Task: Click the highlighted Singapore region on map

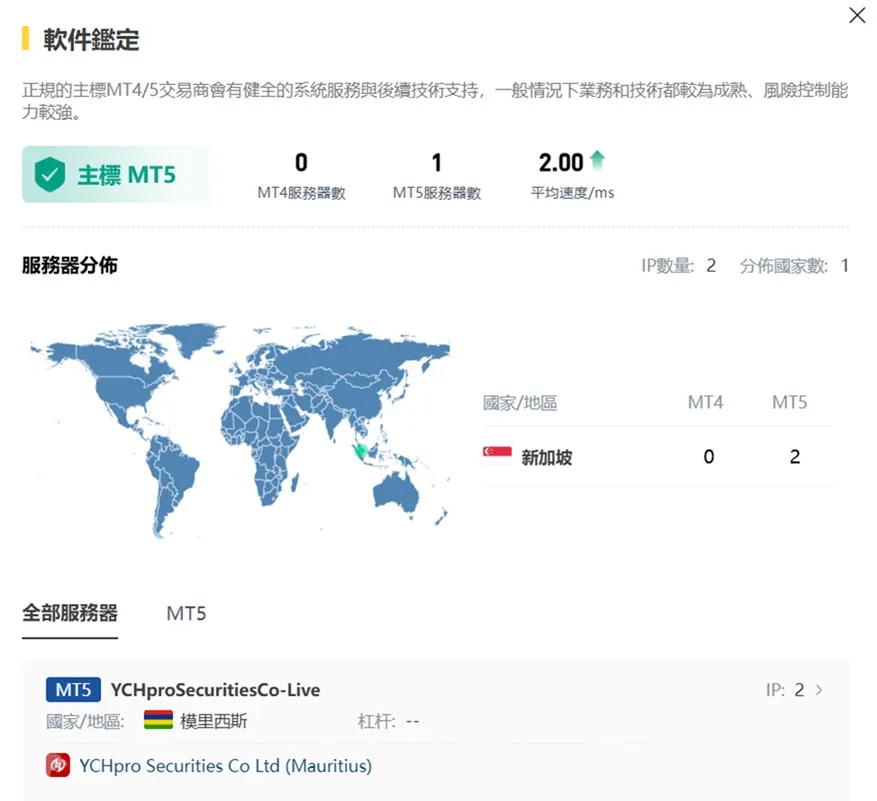Action: pos(362,450)
